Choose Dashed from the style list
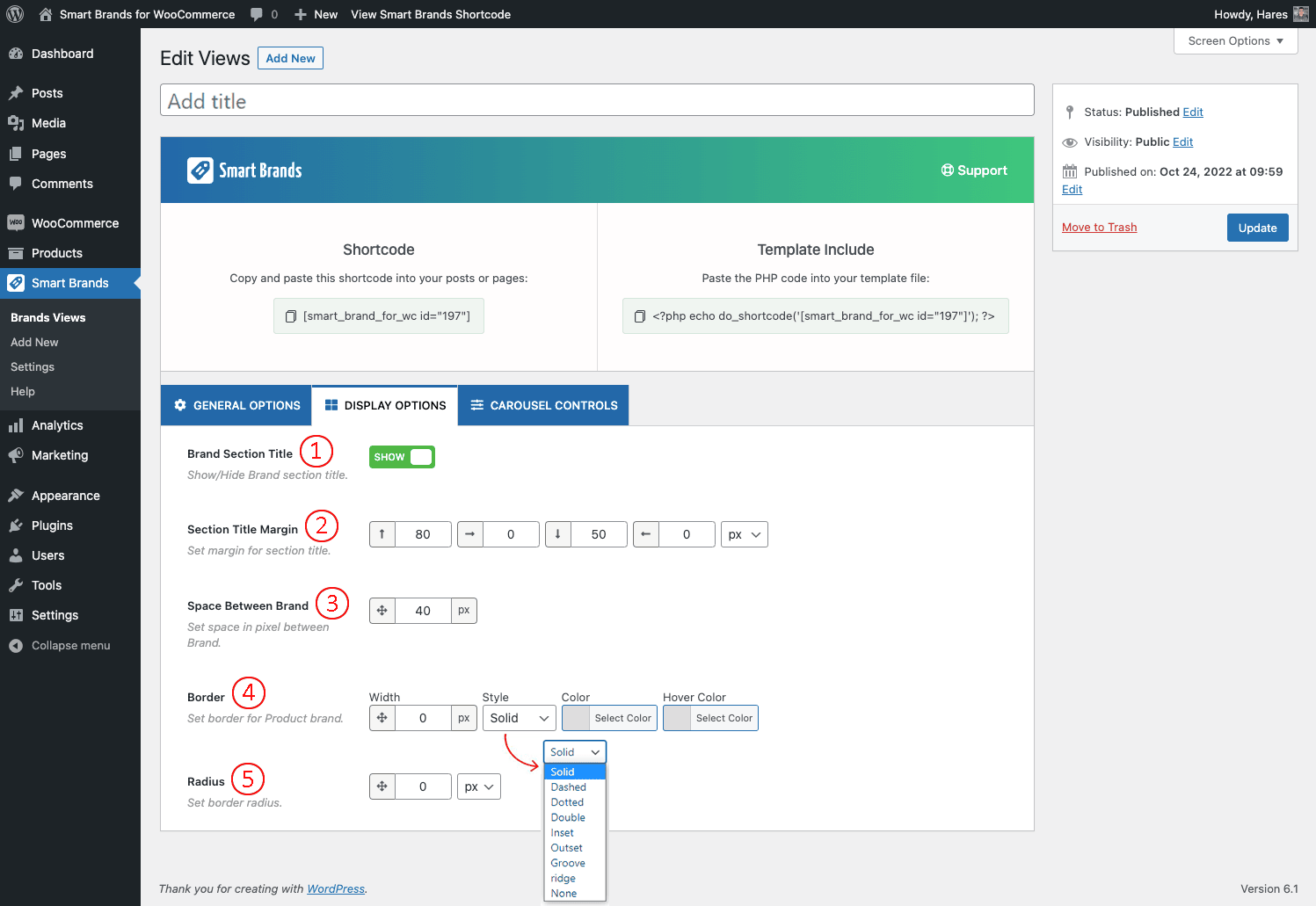Image resolution: width=1316 pixels, height=906 pixels. click(569, 787)
